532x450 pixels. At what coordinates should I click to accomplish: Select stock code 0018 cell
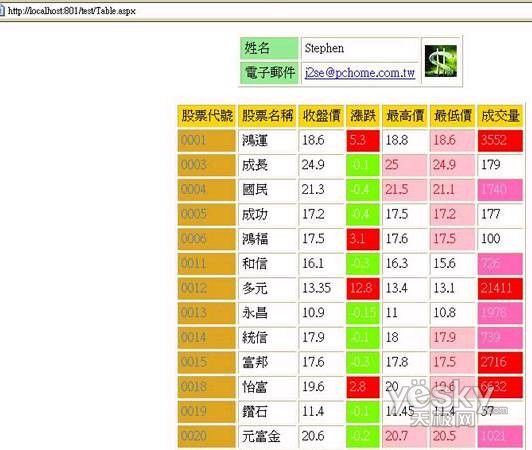(x=207, y=387)
